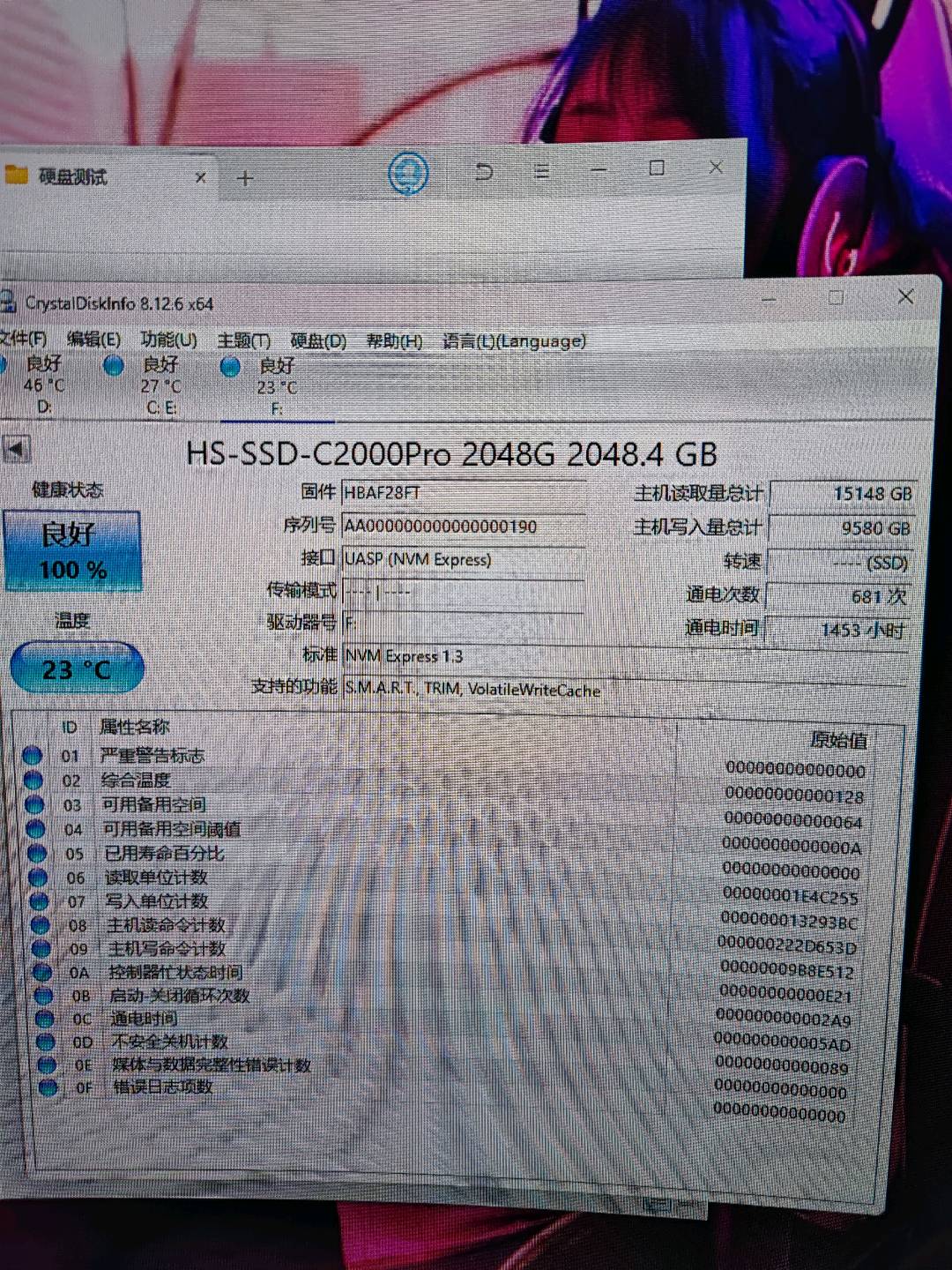Click the 通电次数 value 681 次
Viewport: 952px width, 1270px height.
coord(838,596)
